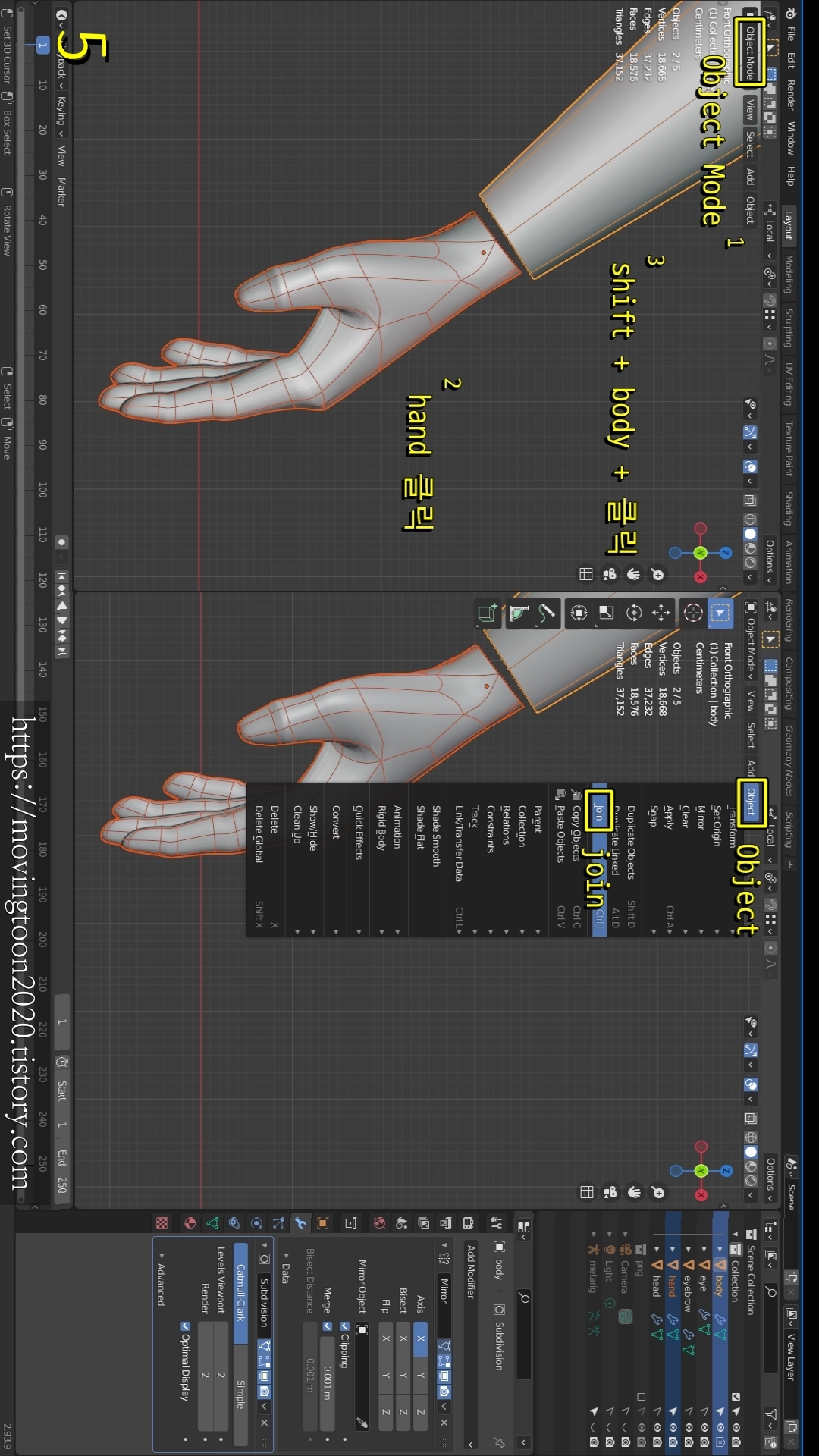This screenshot has width=819, height=1456.
Task: Open Modifier properties wrench tab
Action: point(301,1222)
